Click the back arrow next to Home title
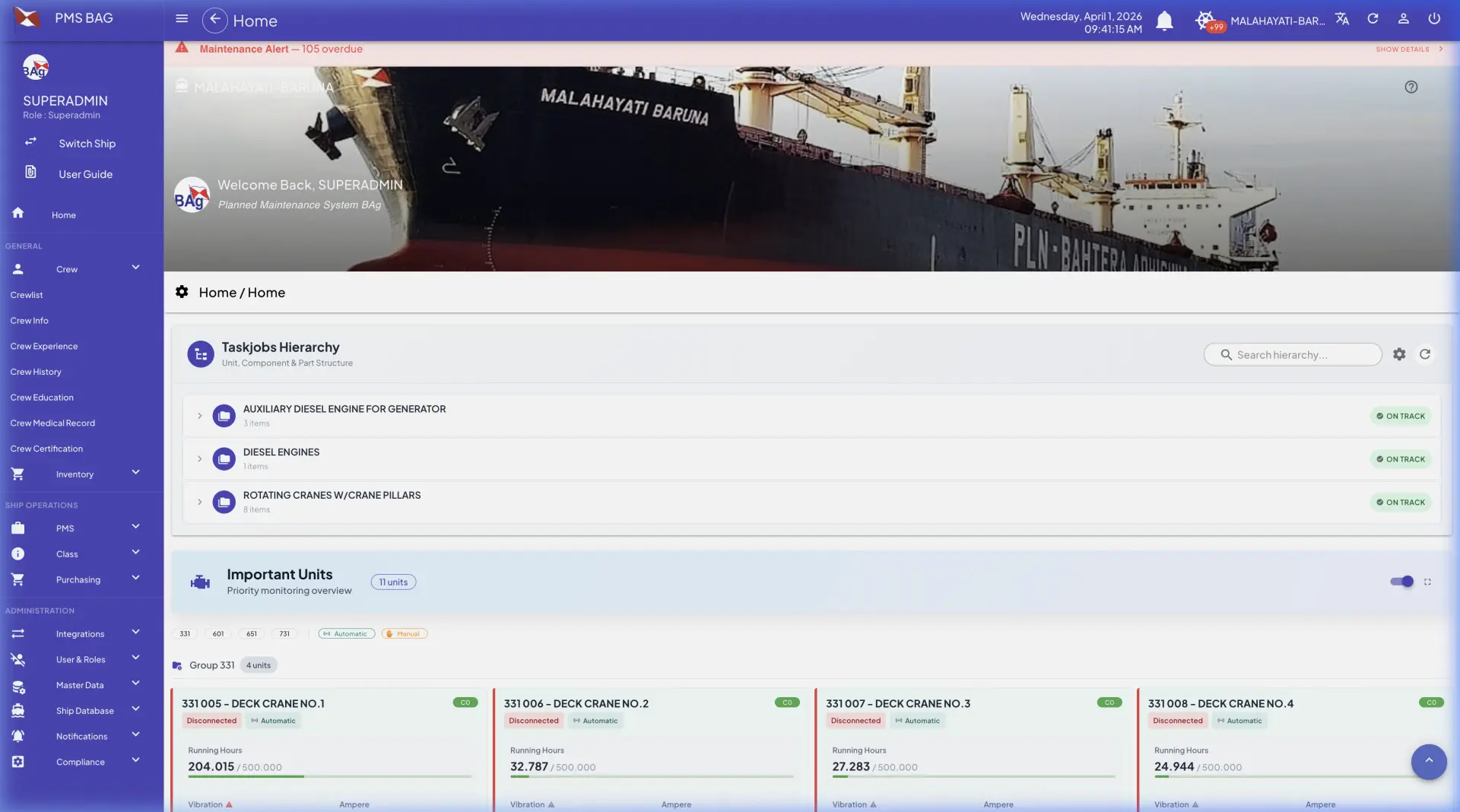 (215, 20)
